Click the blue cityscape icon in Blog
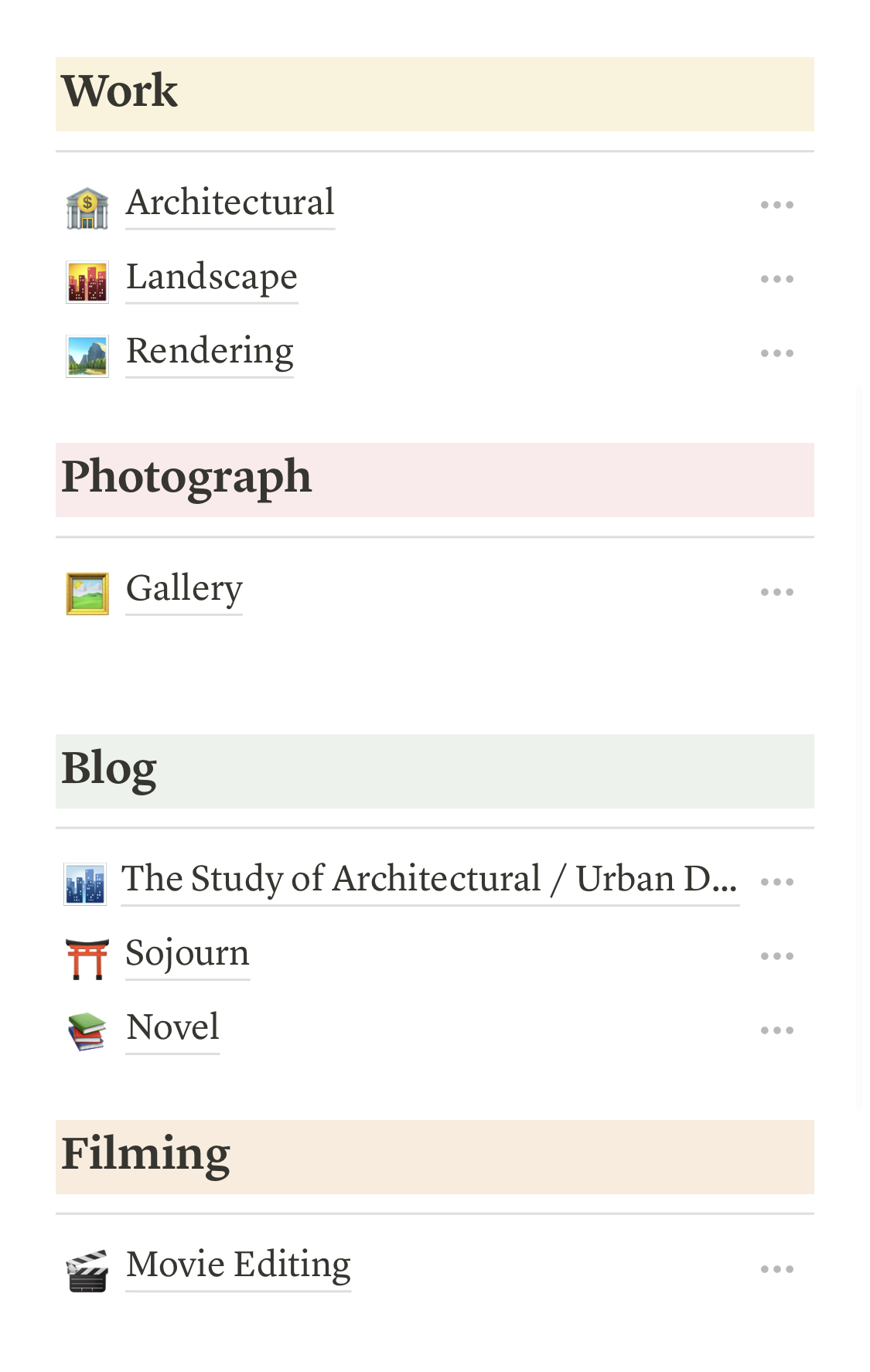 click(85, 883)
